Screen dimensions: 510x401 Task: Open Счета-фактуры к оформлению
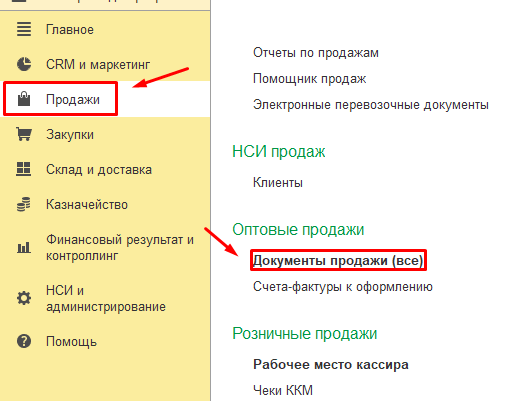343,286
